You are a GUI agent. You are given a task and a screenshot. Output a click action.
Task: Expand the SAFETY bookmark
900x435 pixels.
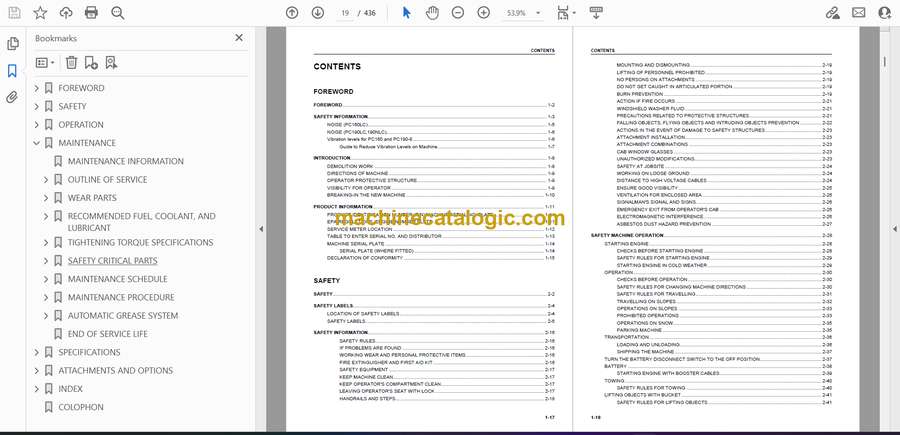(x=37, y=107)
